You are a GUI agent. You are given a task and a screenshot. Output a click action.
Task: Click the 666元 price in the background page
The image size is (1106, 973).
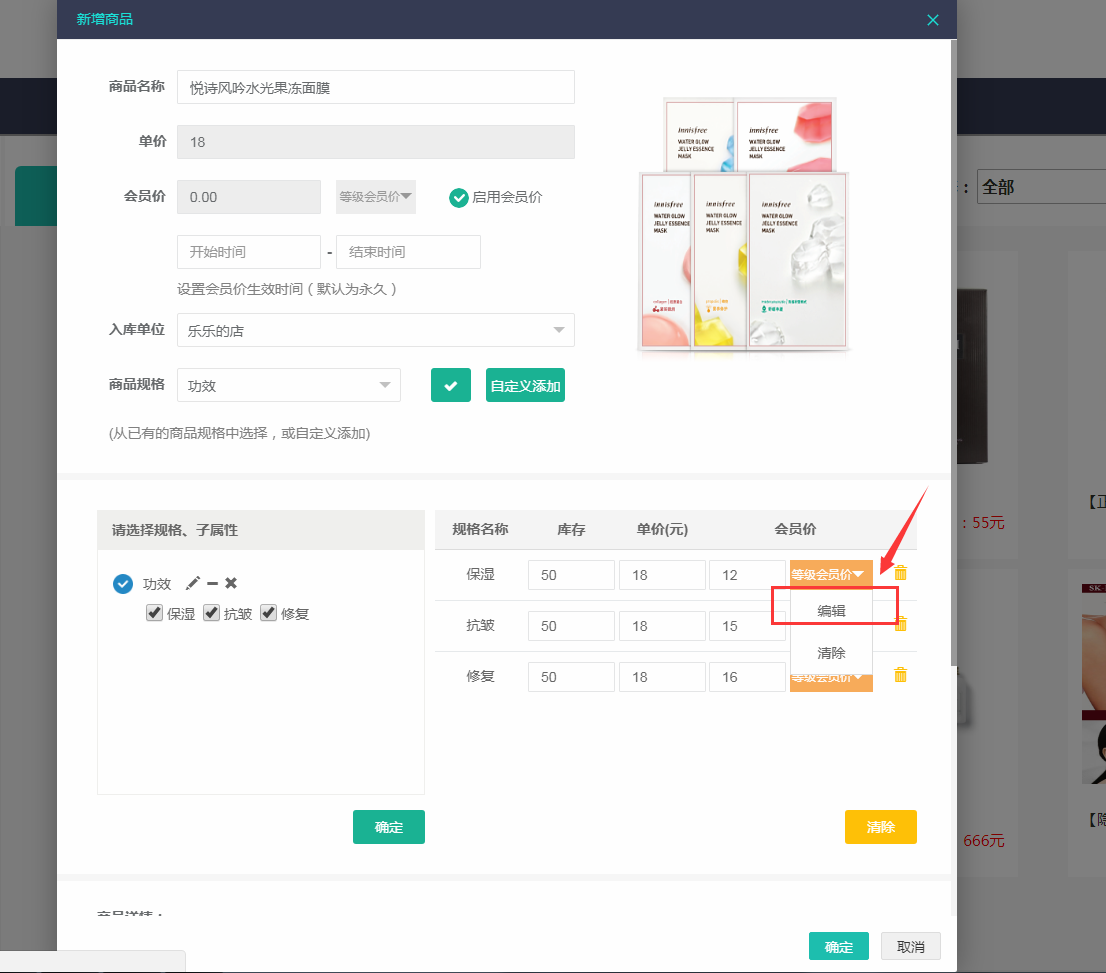coord(983,840)
